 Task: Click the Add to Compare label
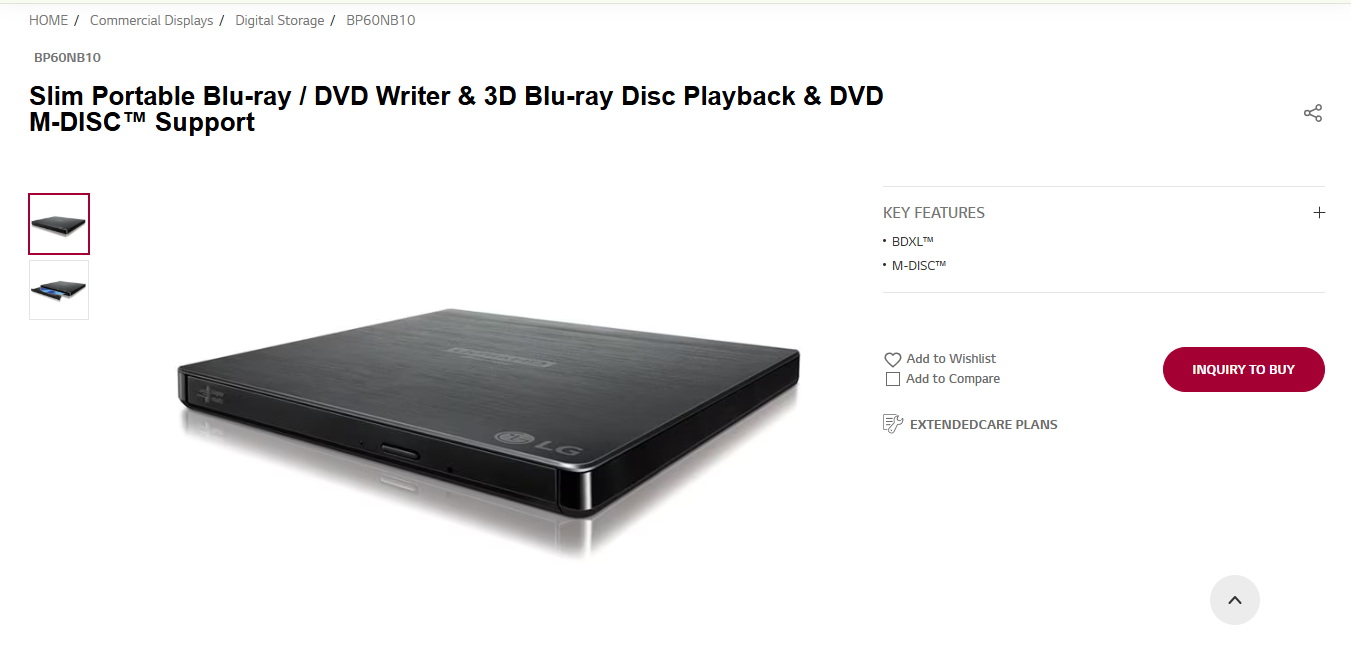tap(953, 379)
